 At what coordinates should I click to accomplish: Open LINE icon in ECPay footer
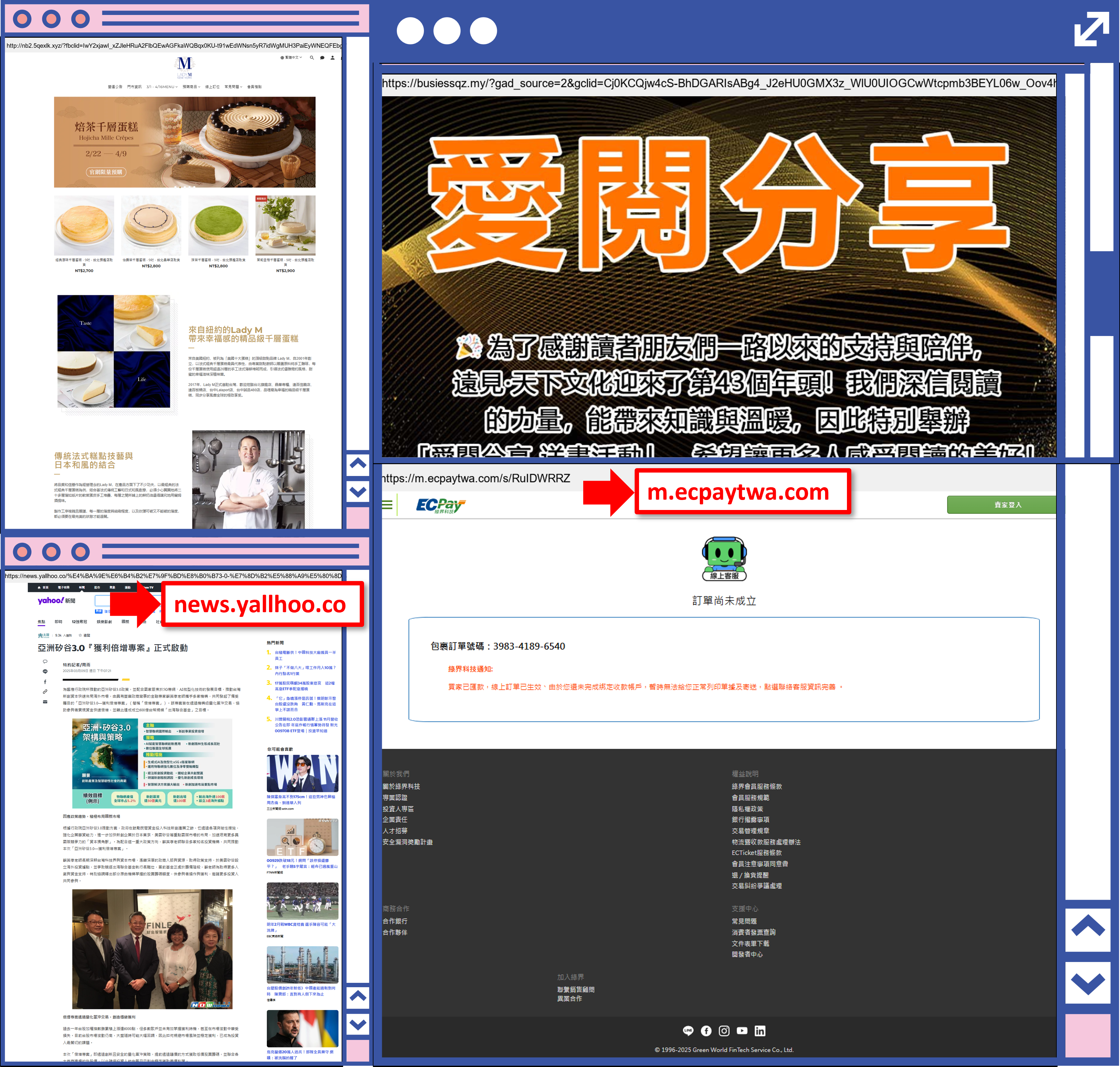688,1030
